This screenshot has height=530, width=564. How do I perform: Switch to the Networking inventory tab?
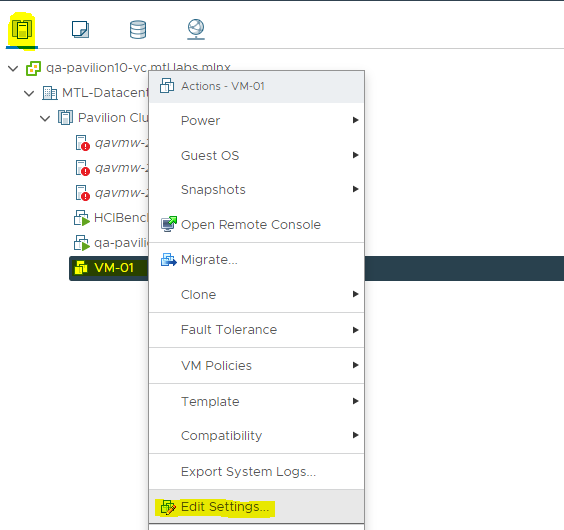tap(196, 29)
